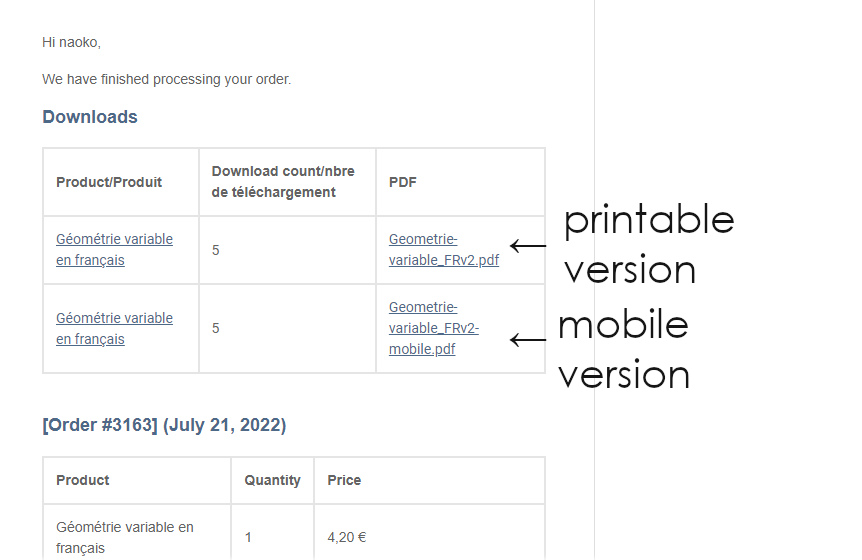
Task: Click the "finished processing your order" sentence
Action: (x=166, y=79)
